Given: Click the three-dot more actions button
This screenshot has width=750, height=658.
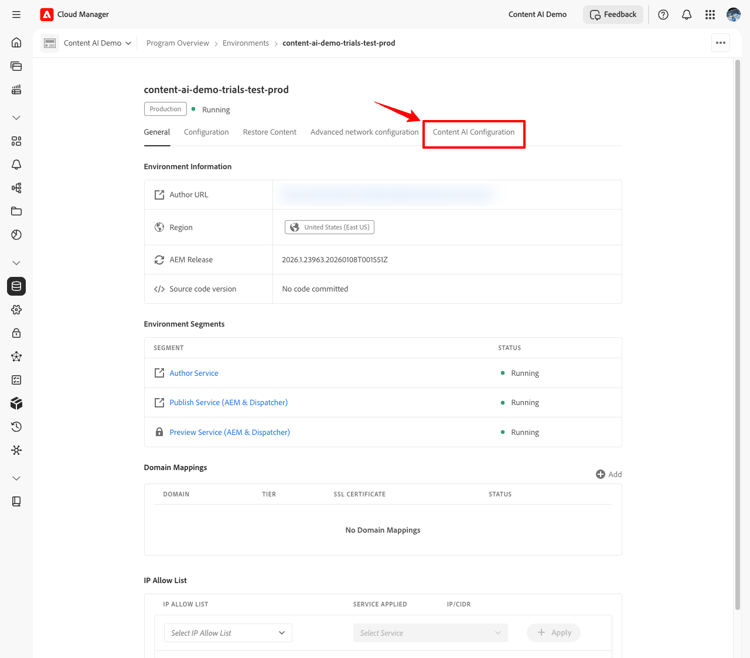Looking at the screenshot, I should tap(720, 43).
